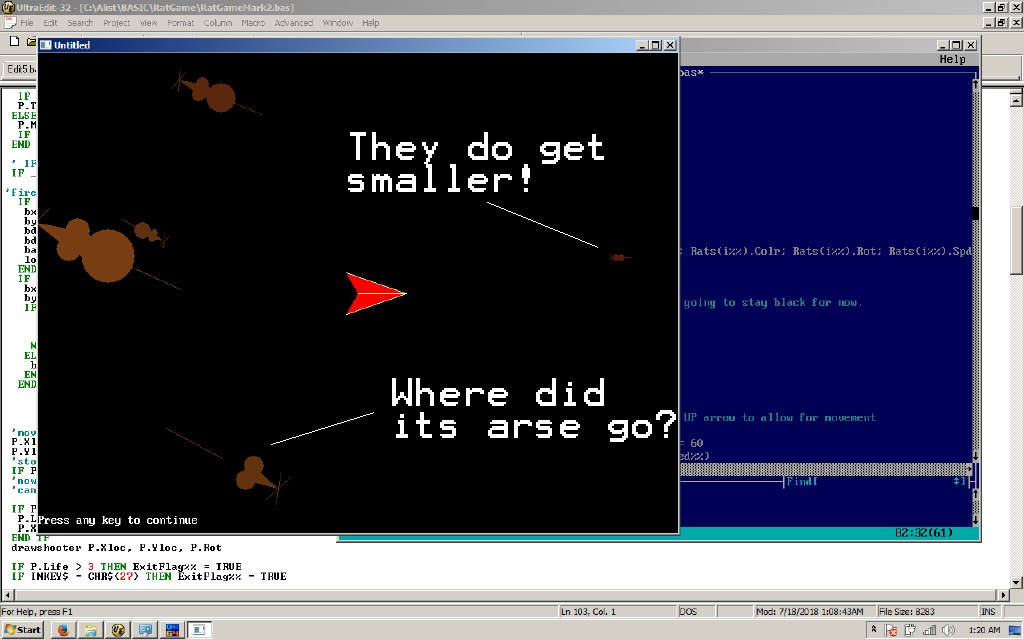Click the Untitled game window taskbar button
Screen dimensions: 1024x640
point(200,630)
